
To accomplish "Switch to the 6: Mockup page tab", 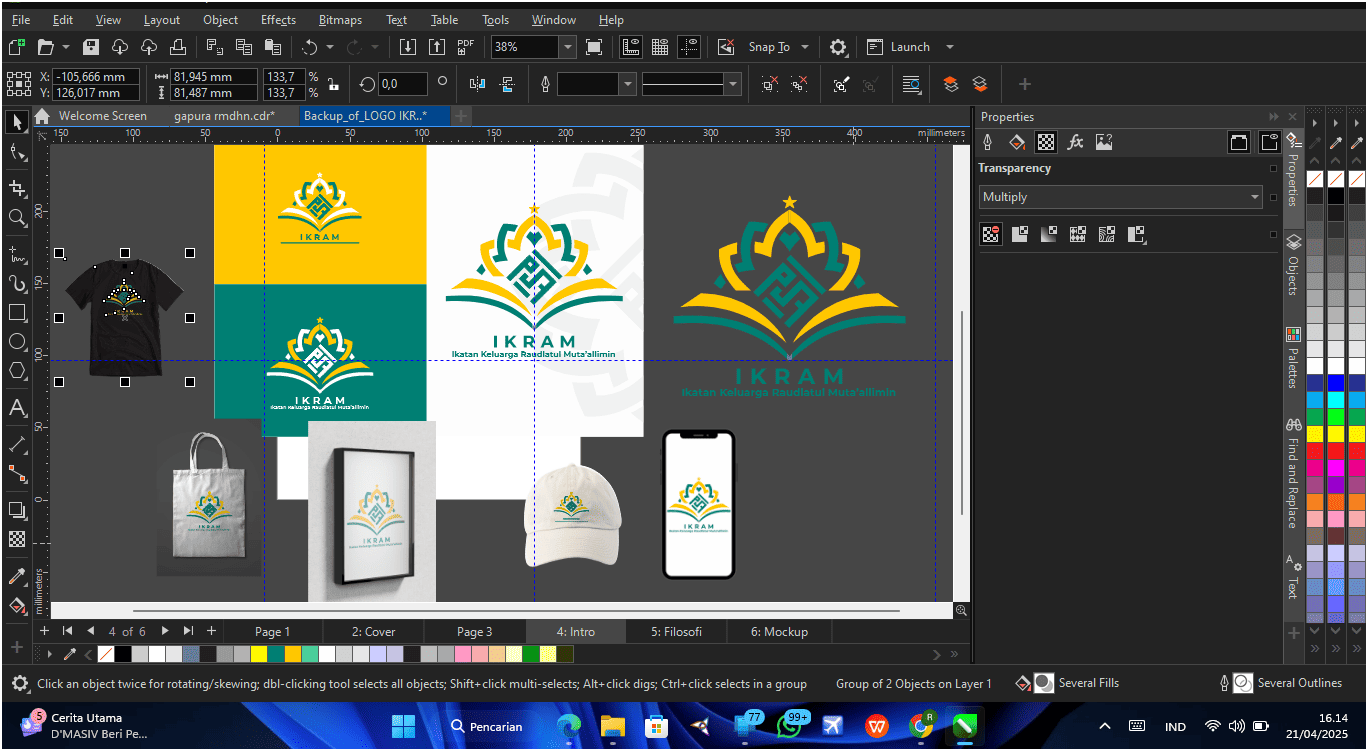I will (x=779, y=631).
